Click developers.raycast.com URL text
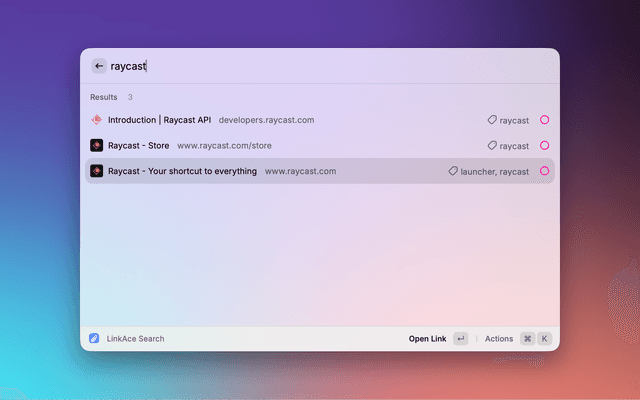The image size is (640, 400). pyautogui.click(x=267, y=120)
